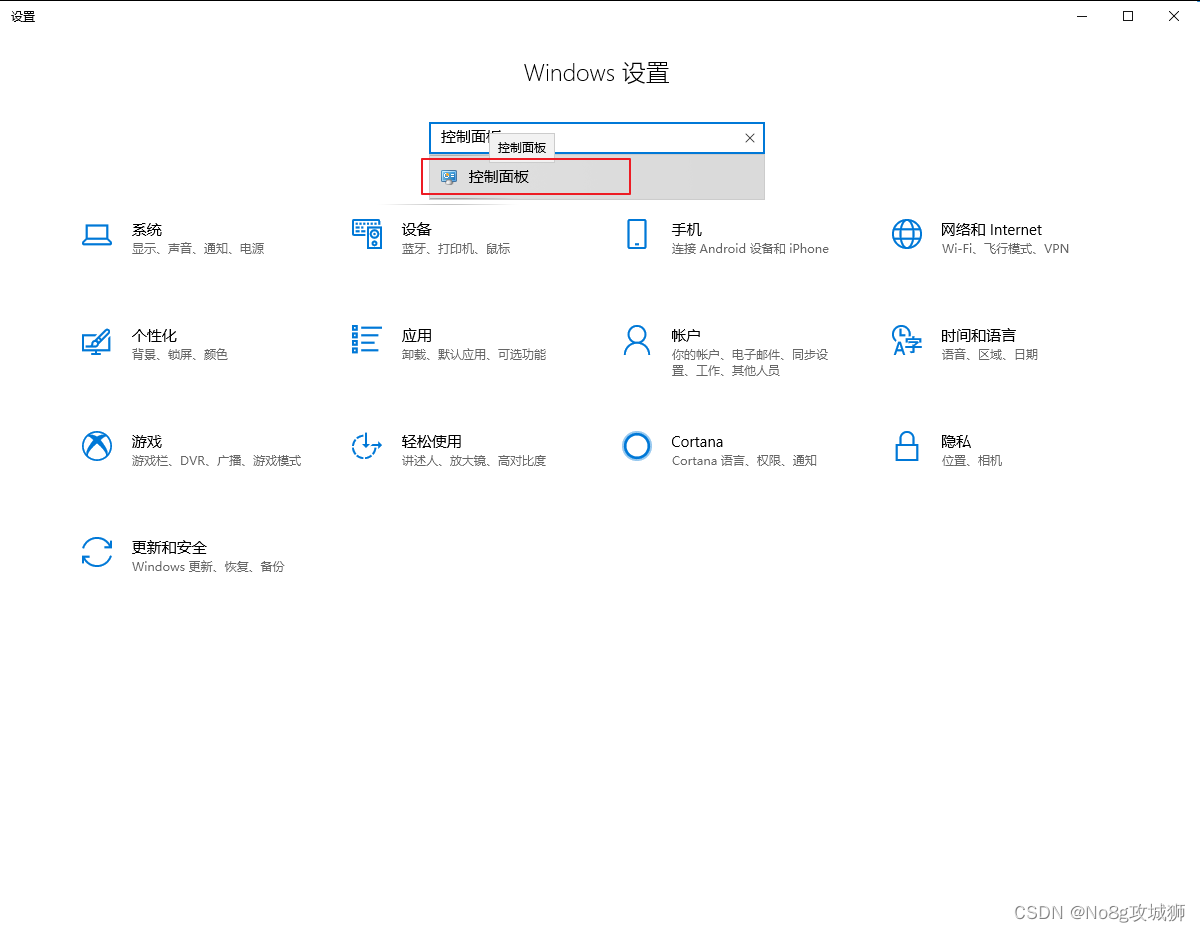Open 手机 settings title
Image resolution: width=1200 pixels, height=932 pixels.
point(687,230)
